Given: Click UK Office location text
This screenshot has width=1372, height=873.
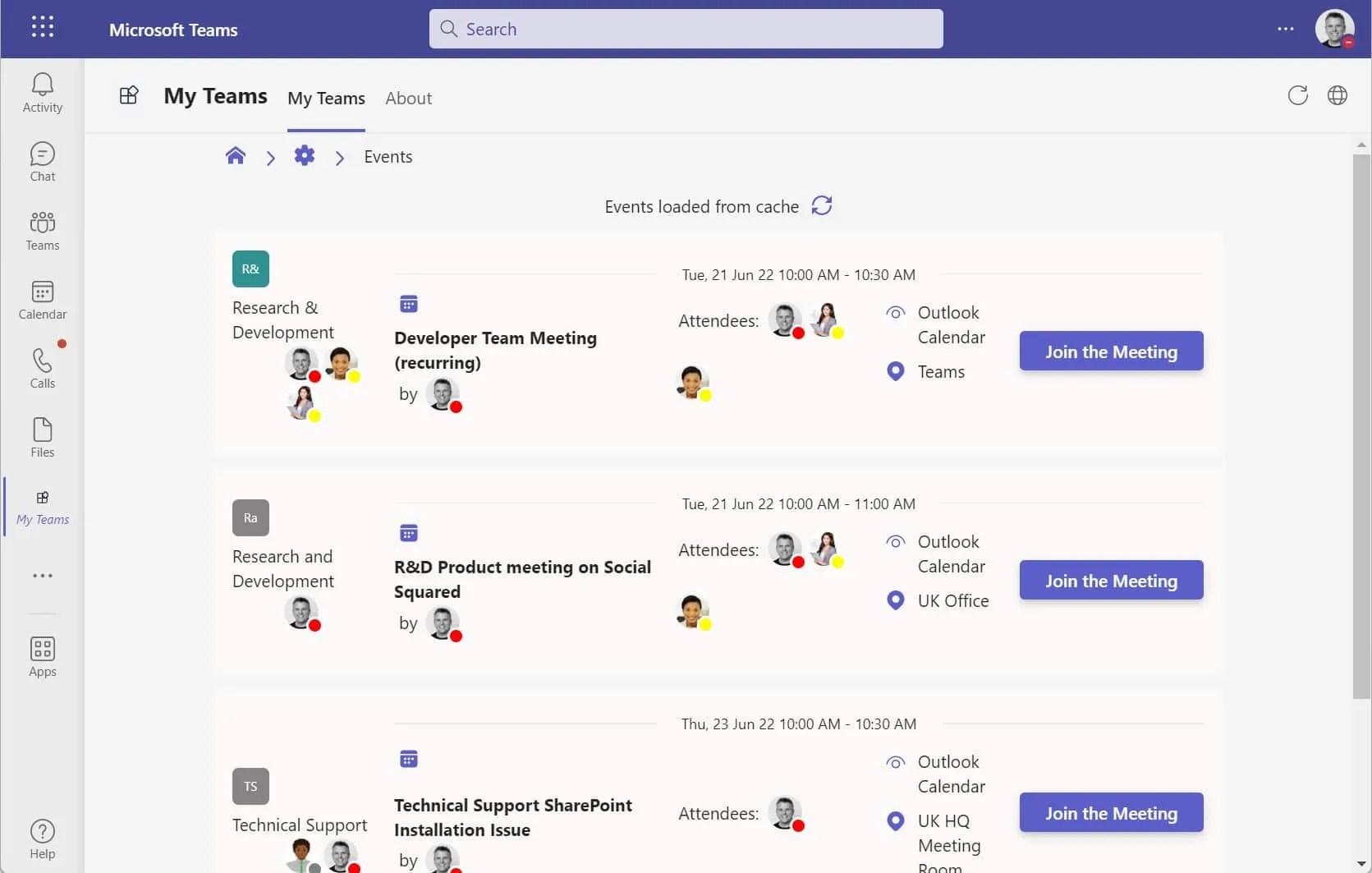Looking at the screenshot, I should [x=953, y=600].
